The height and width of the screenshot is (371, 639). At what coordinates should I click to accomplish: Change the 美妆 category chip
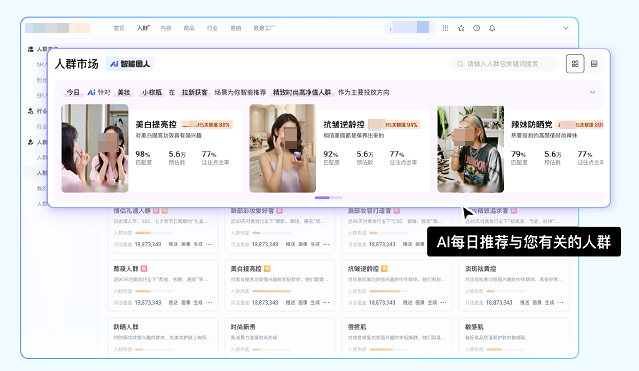click(x=124, y=93)
